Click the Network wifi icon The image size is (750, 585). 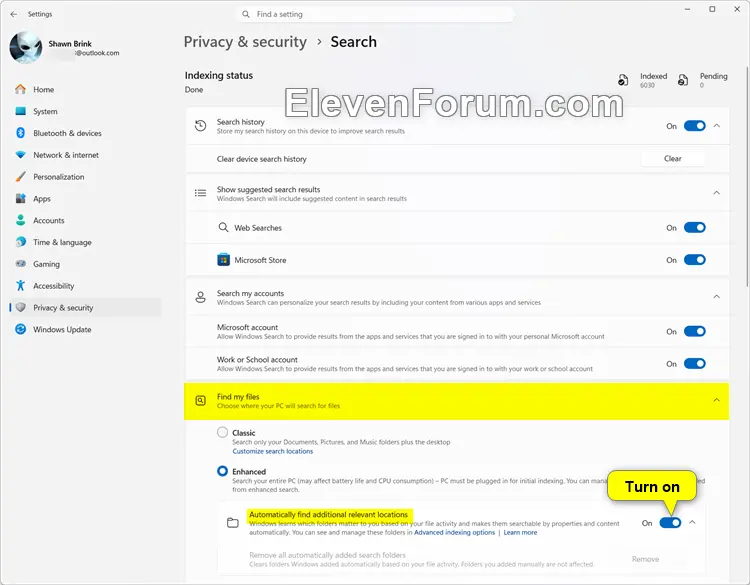coord(20,155)
